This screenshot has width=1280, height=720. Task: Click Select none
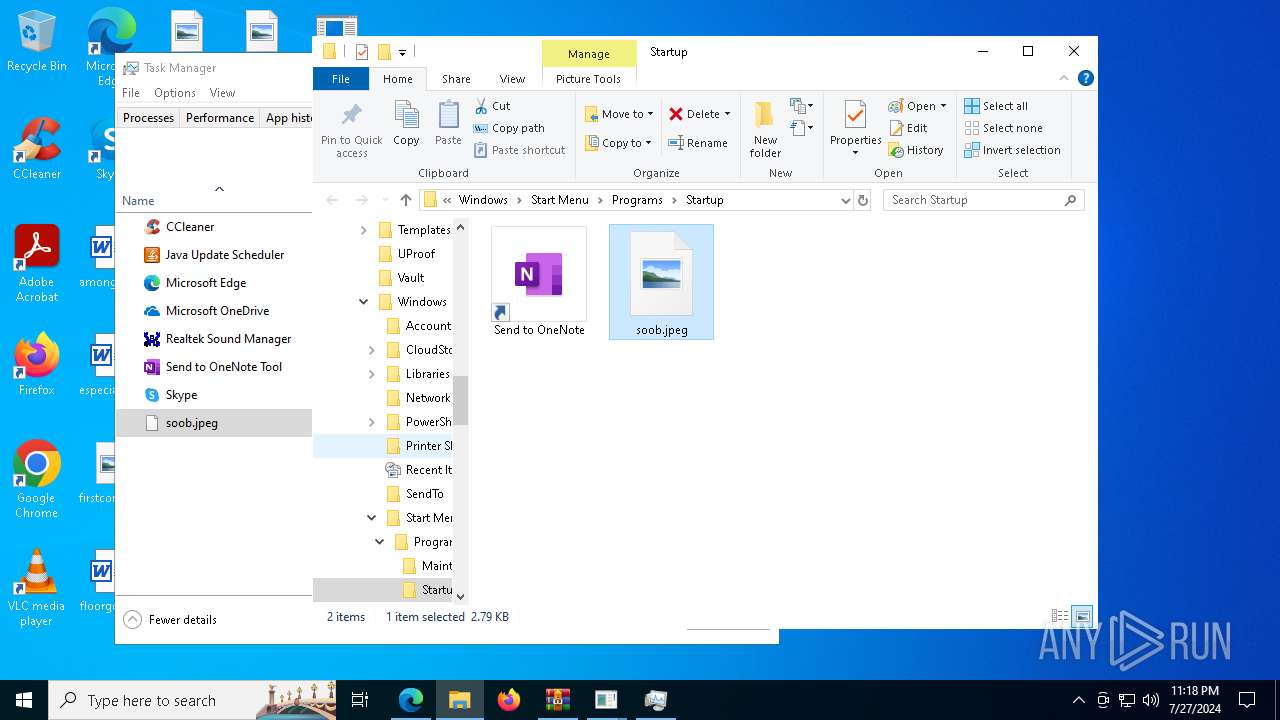(1003, 128)
